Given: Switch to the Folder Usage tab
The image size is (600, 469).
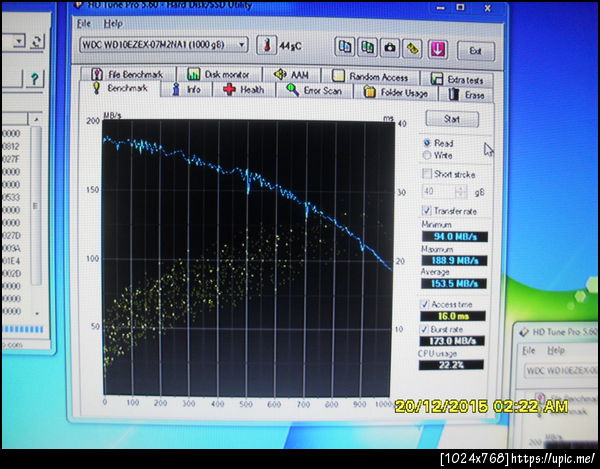Looking at the screenshot, I should tap(396, 92).
